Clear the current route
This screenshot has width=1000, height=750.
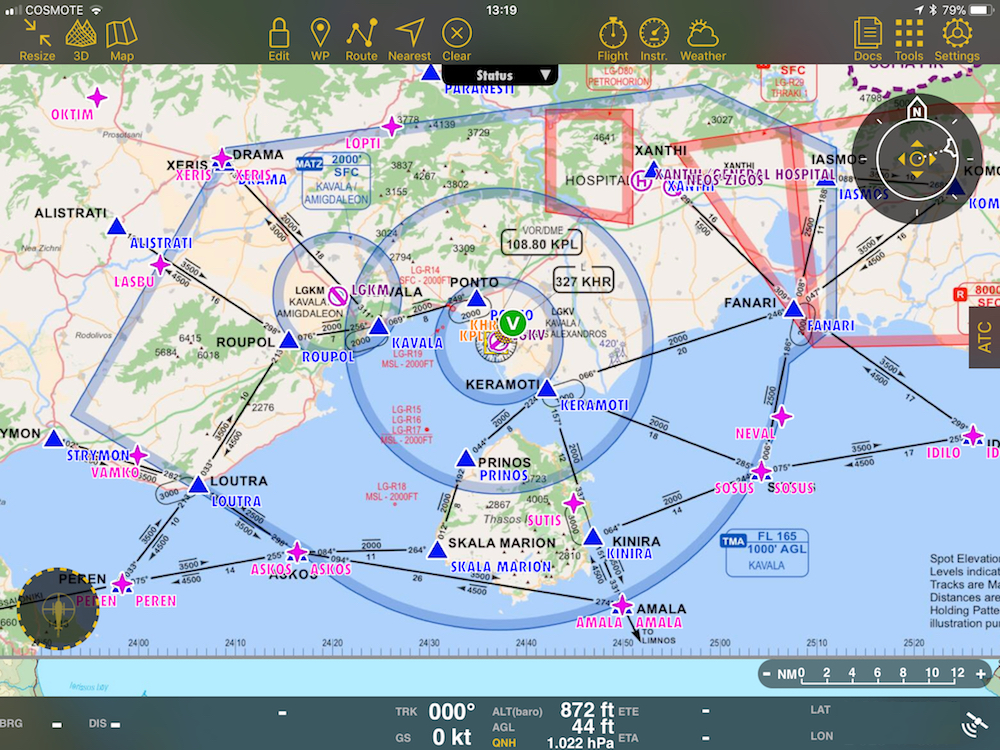(457, 40)
